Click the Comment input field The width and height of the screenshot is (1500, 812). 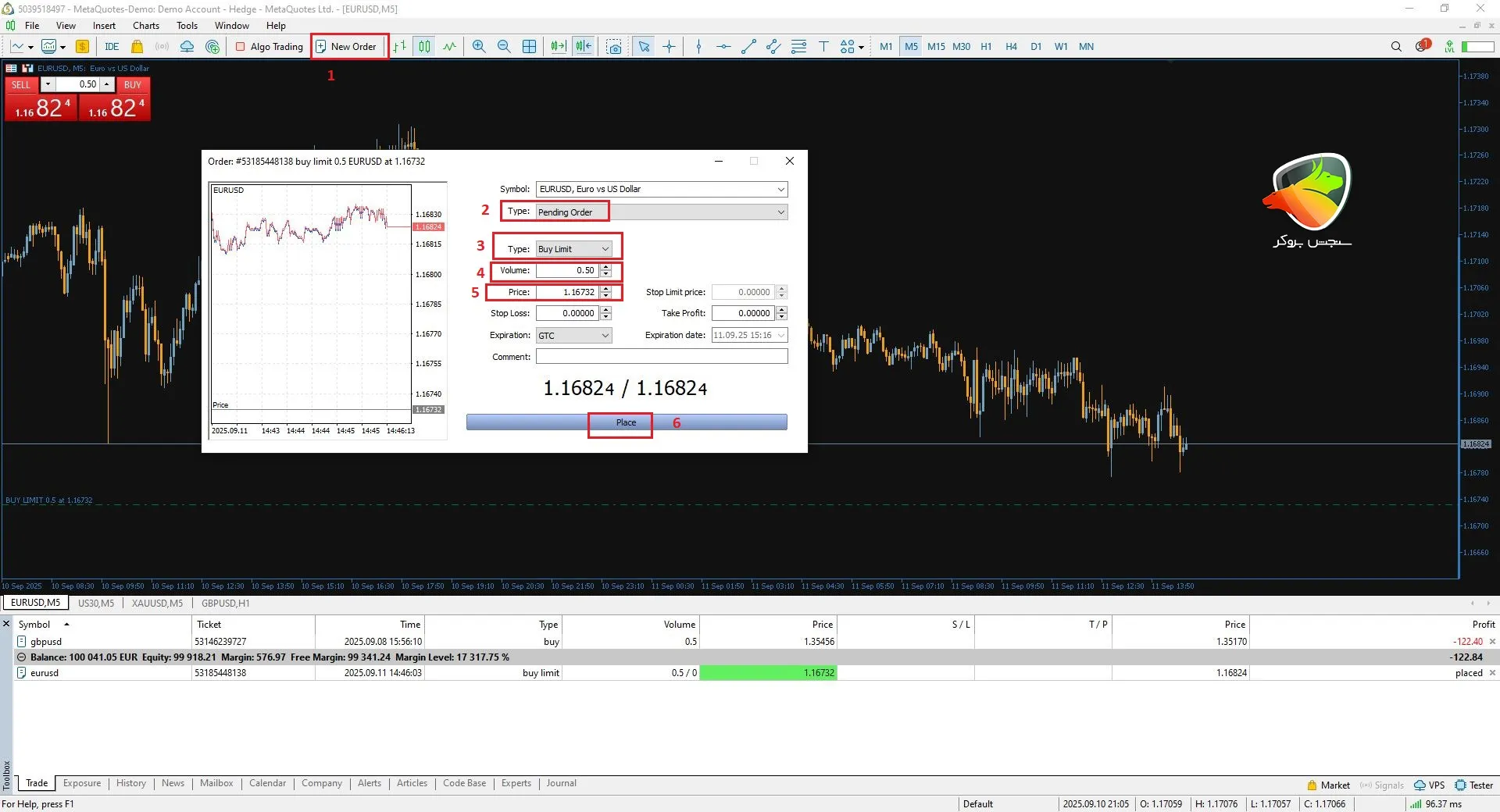(x=661, y=357)
